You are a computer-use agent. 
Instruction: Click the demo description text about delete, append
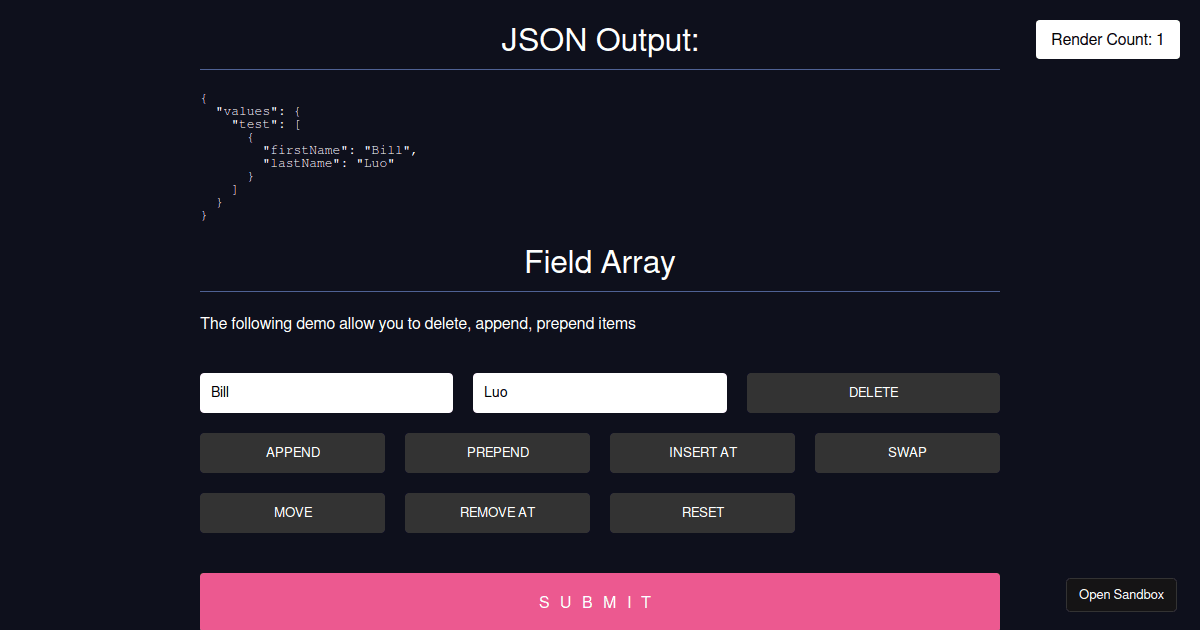418,324
